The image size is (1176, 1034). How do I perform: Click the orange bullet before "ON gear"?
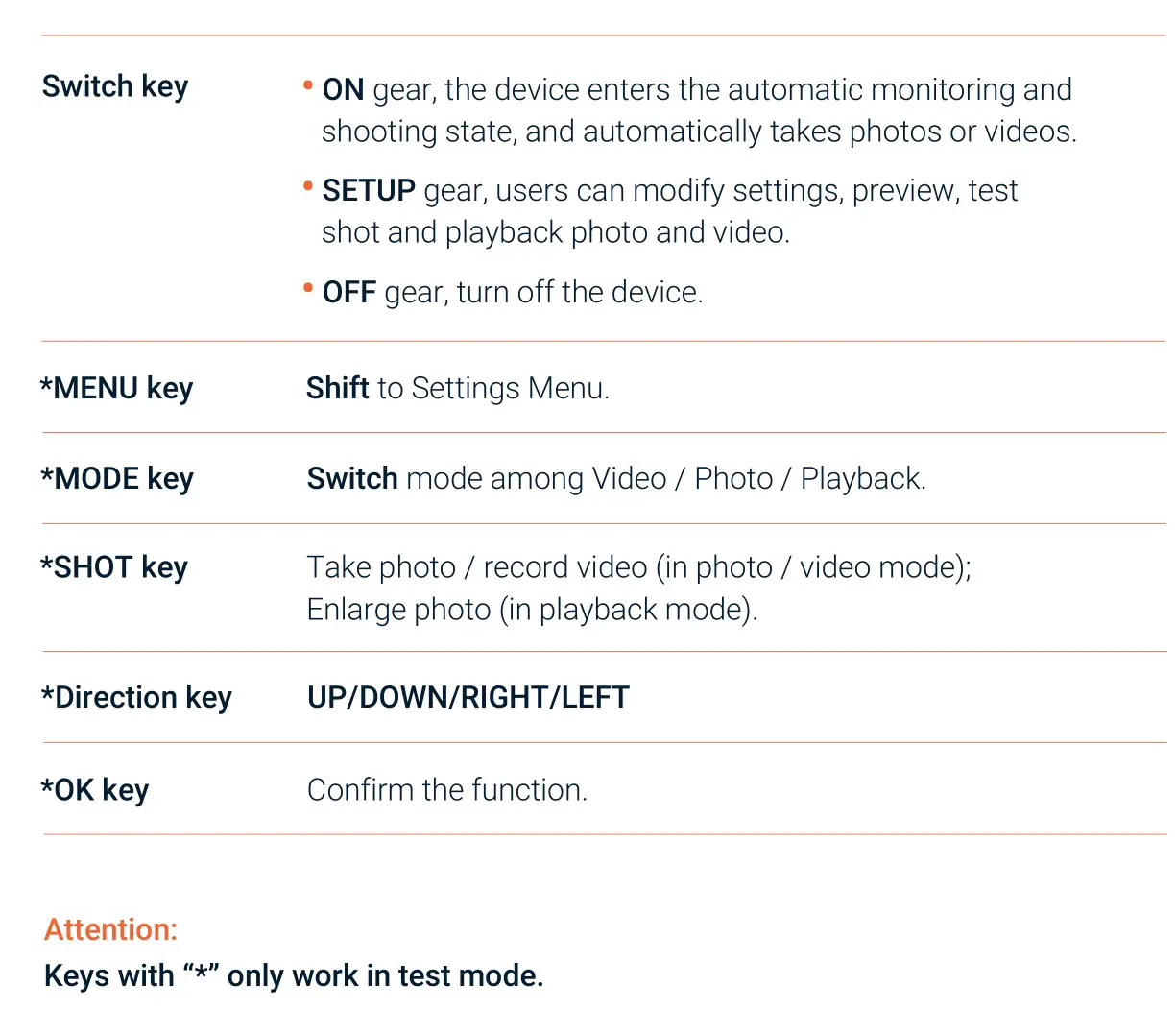point(308,85)
